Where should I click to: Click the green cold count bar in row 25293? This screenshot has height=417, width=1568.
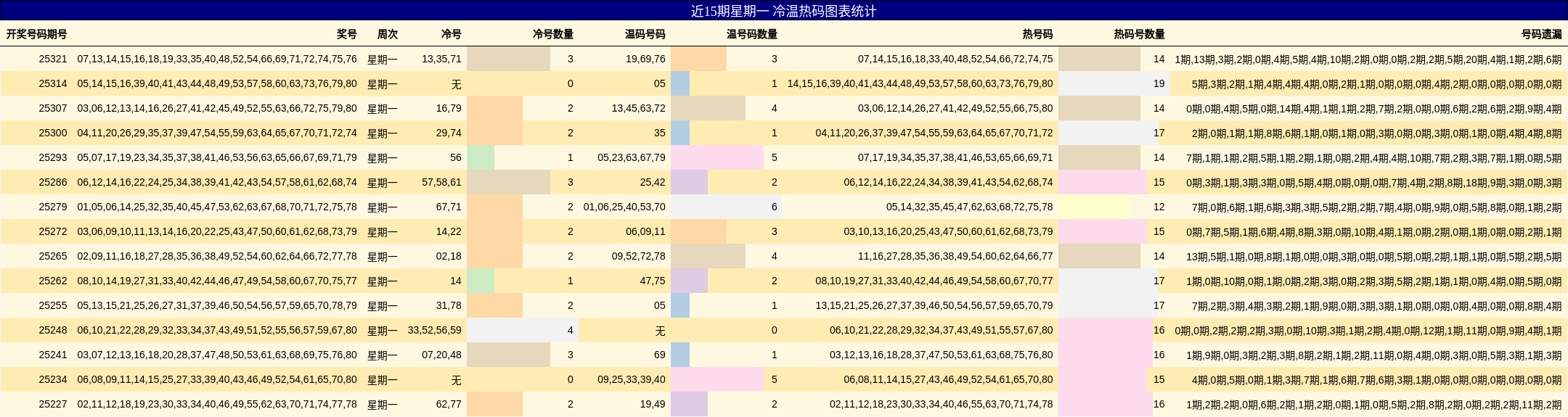click(481, 157)
